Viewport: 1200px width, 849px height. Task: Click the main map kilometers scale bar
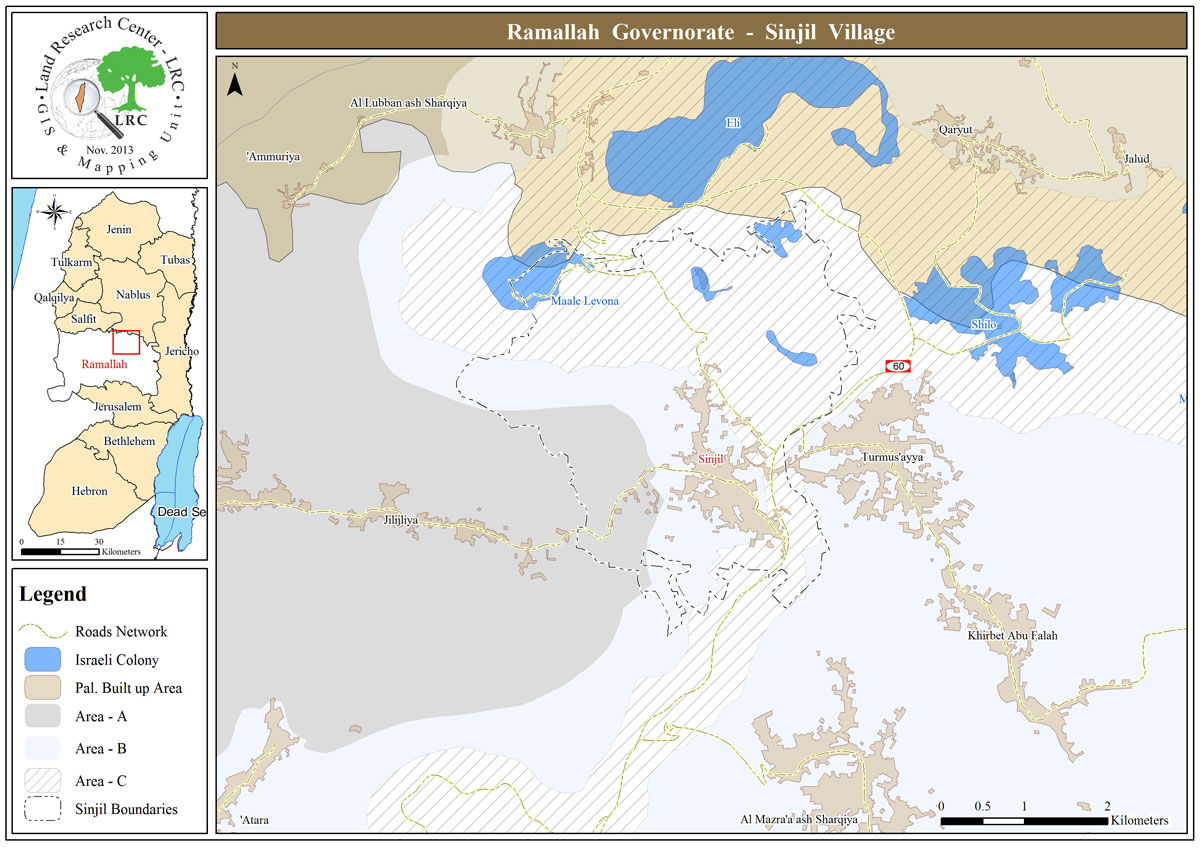click(1024, 820)
